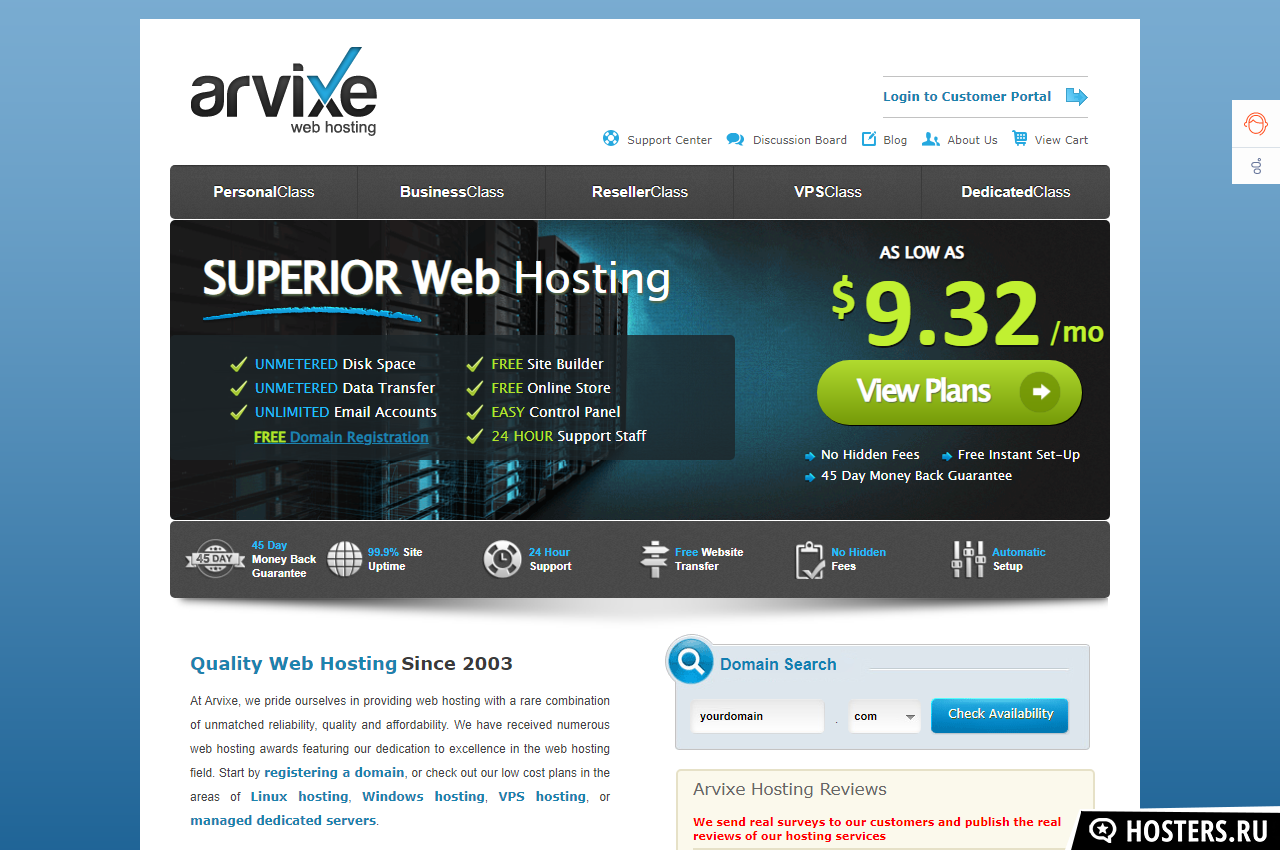Click the FREE Site Builder feature text

tap(547, 364)
